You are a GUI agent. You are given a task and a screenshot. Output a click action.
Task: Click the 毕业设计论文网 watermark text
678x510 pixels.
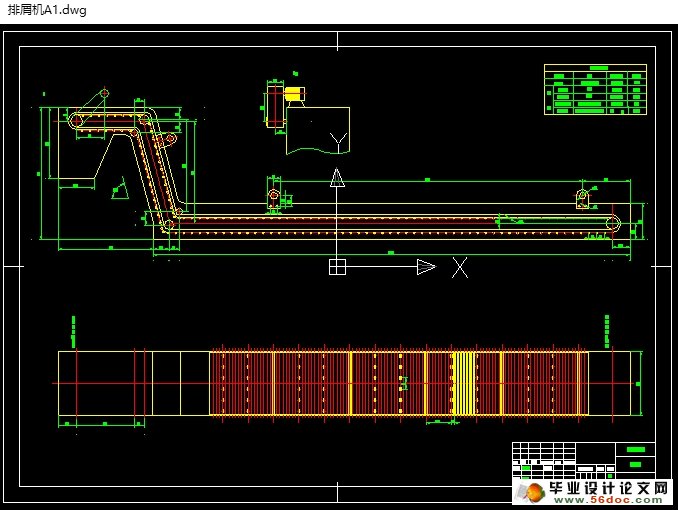(608, 489)
